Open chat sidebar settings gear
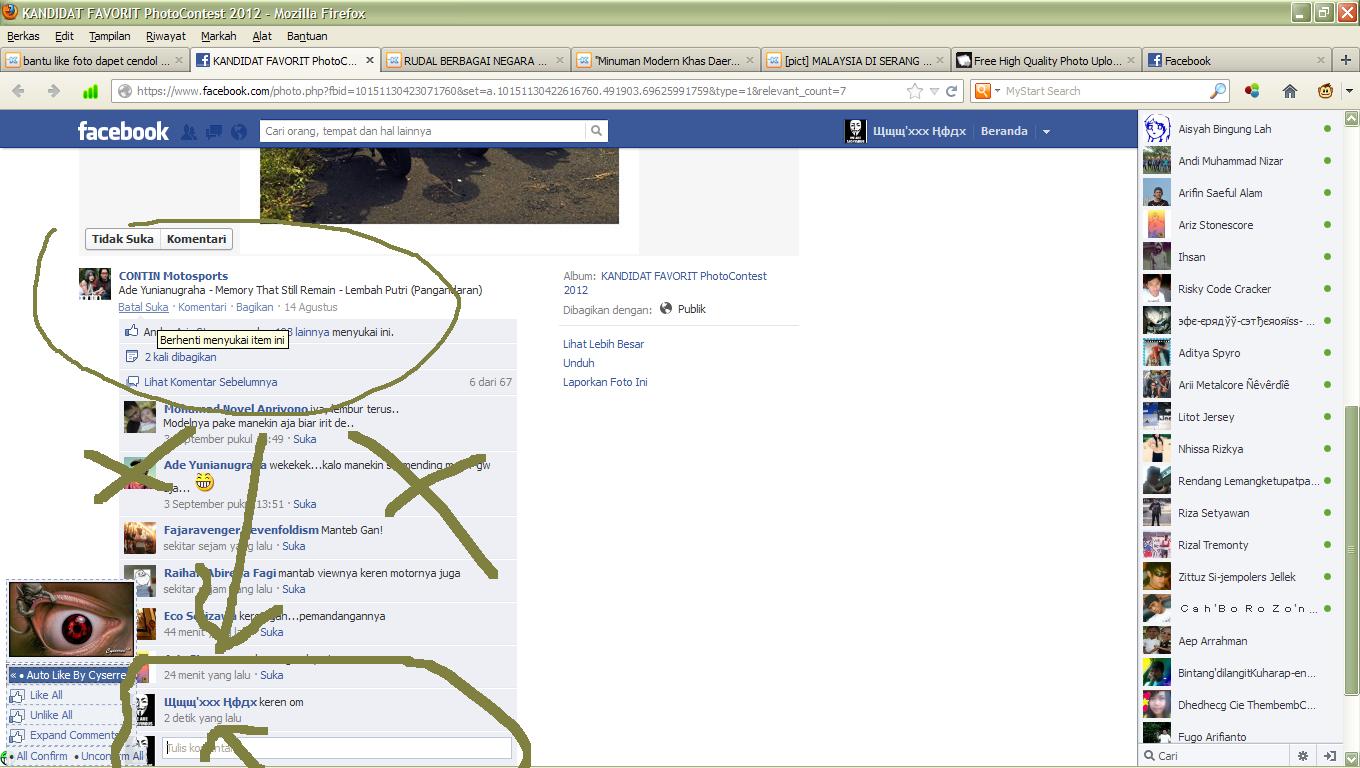Viewport: 1360px width, 768px height. 1303,756
